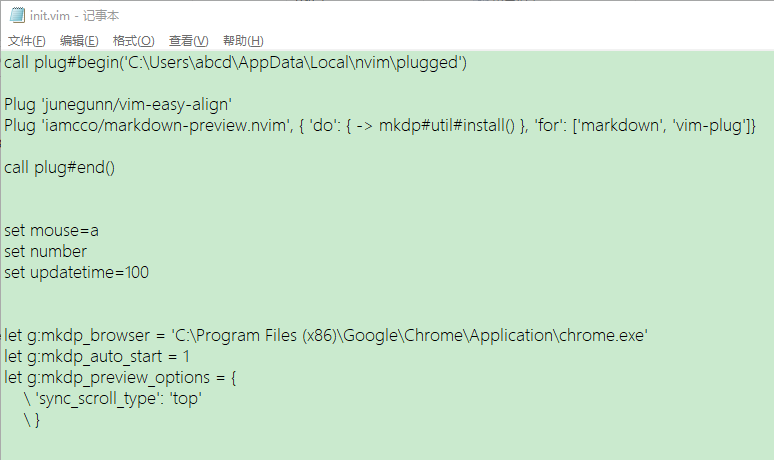Click the init.vim window title text
Screen dimensions: 774x460
(74, 16)
